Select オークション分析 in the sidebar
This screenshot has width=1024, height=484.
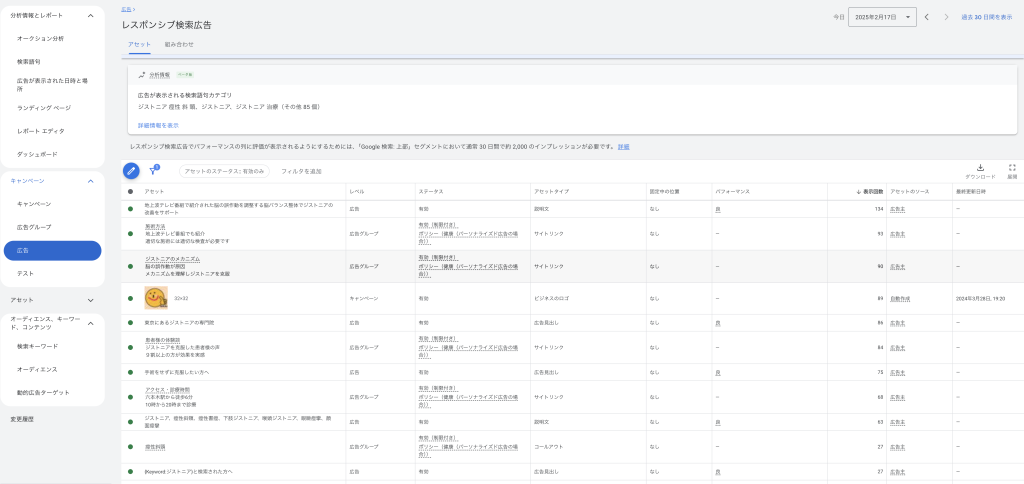40,38
